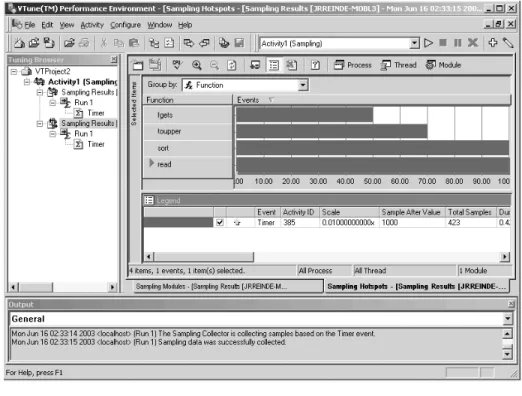
Task: Collapse Run 1 under the highlighted Sampling Results
Action: coord(53,134)
